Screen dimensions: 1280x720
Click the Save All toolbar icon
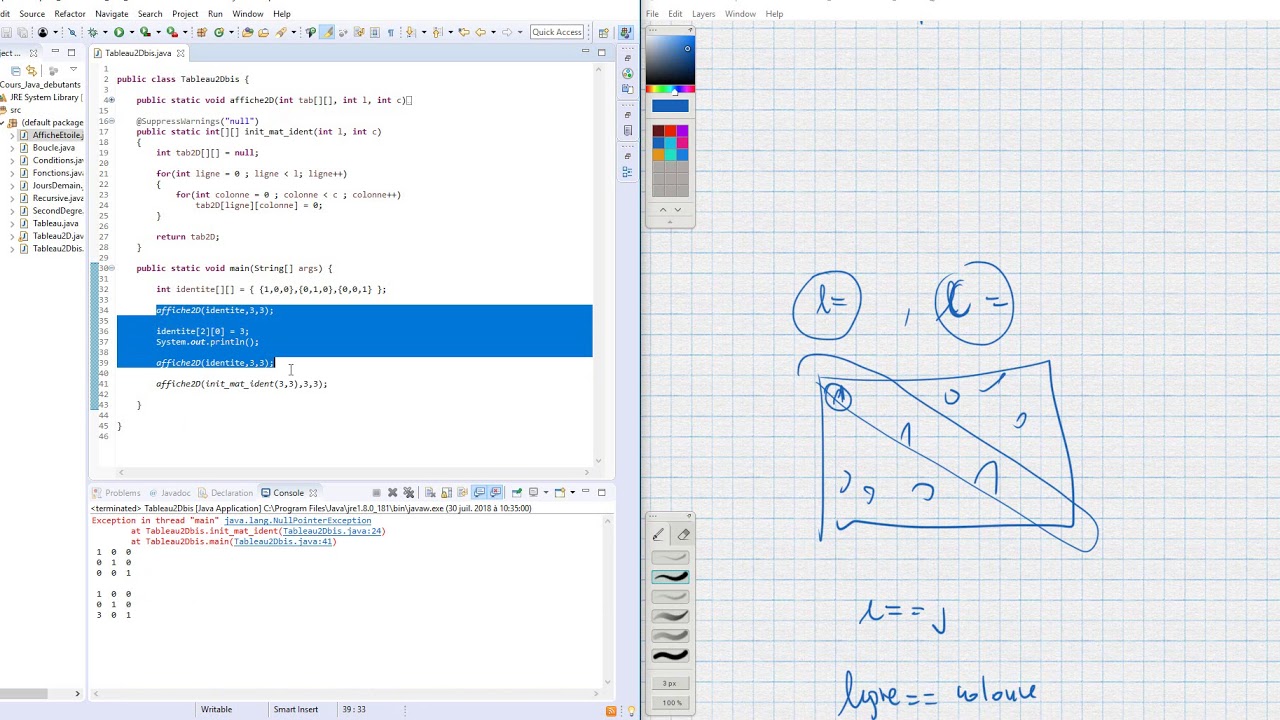[22, 32]
